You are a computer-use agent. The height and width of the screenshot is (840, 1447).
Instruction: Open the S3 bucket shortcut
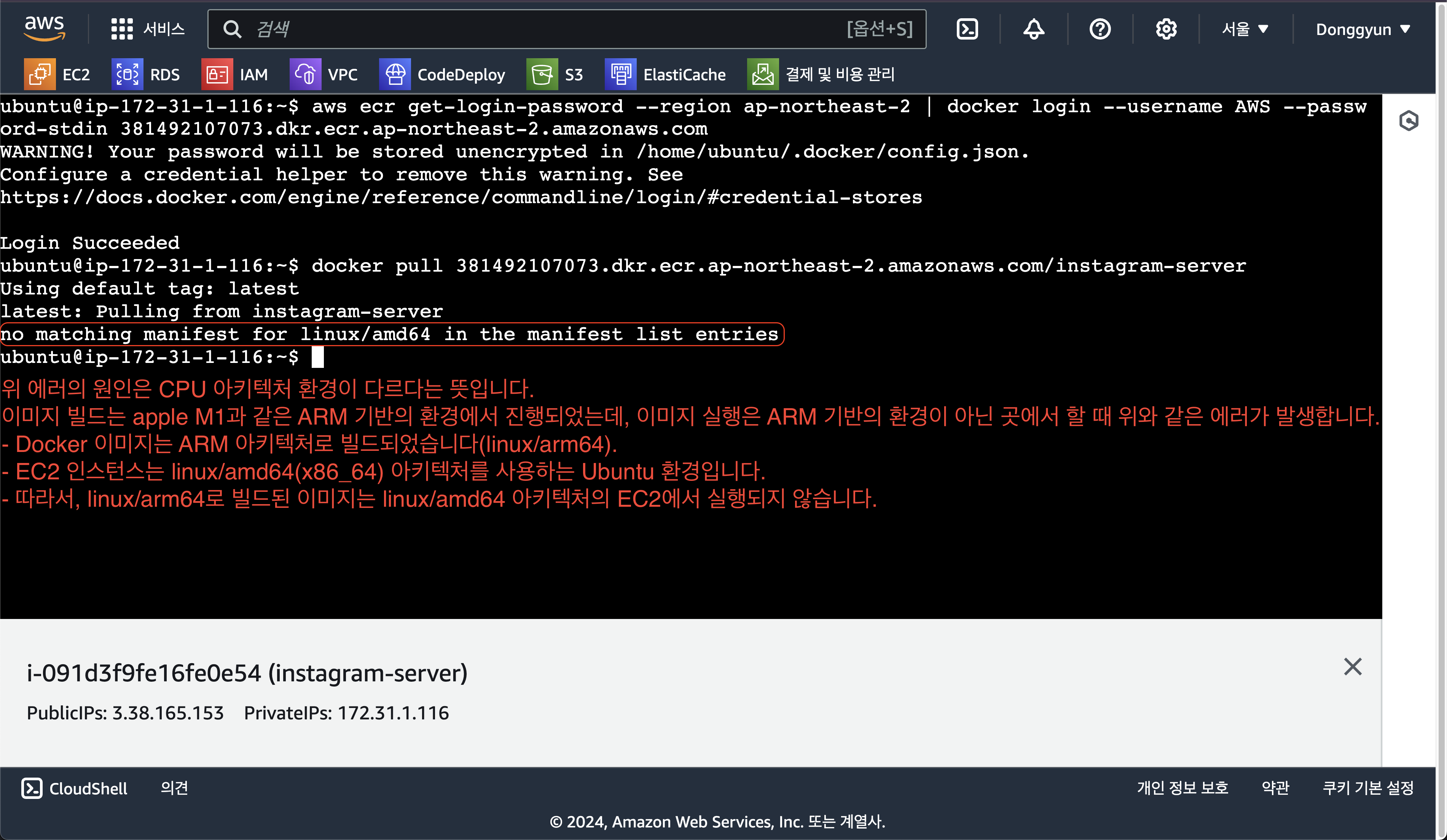coord(555,75)
